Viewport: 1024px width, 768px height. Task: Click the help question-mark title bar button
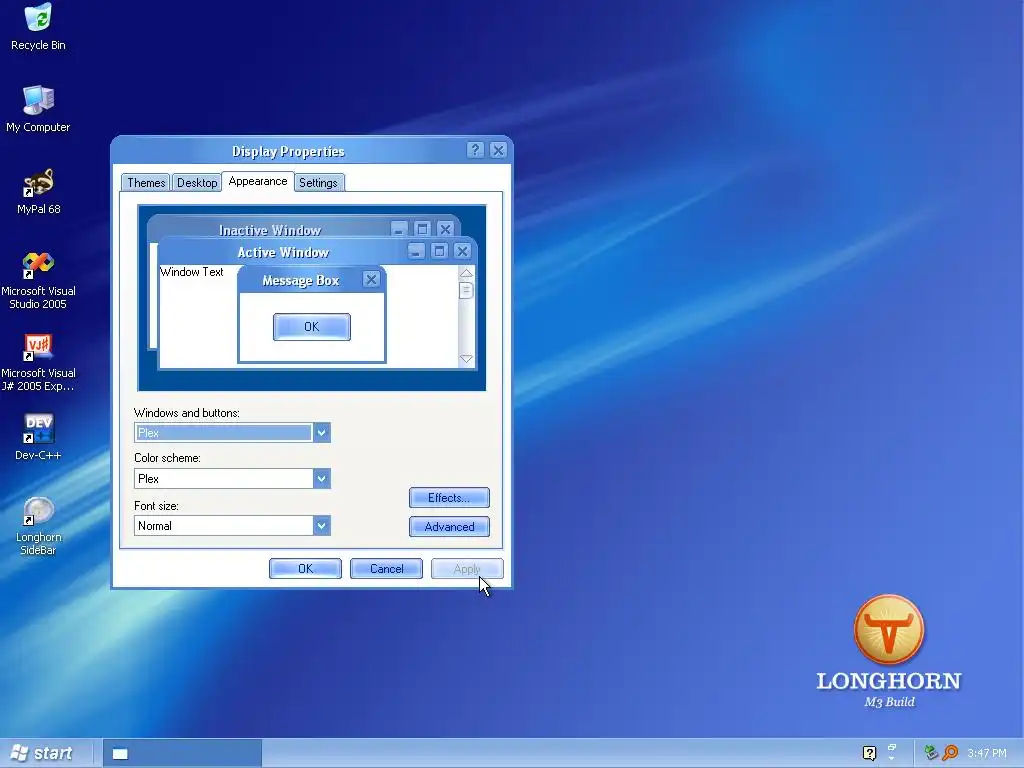[475, 150]
